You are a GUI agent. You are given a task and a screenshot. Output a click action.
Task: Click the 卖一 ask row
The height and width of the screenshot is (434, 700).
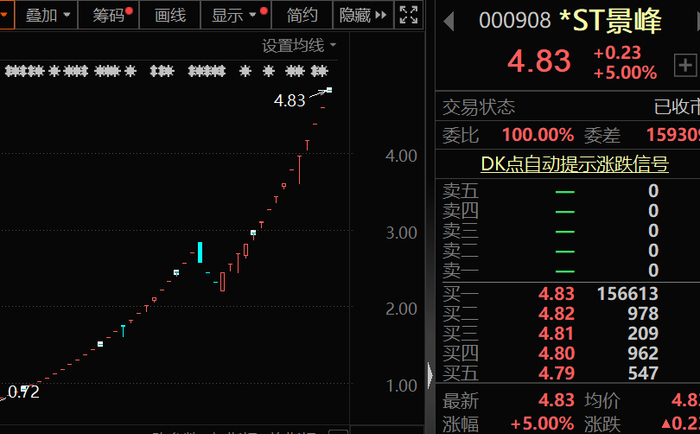pos(567,271)
